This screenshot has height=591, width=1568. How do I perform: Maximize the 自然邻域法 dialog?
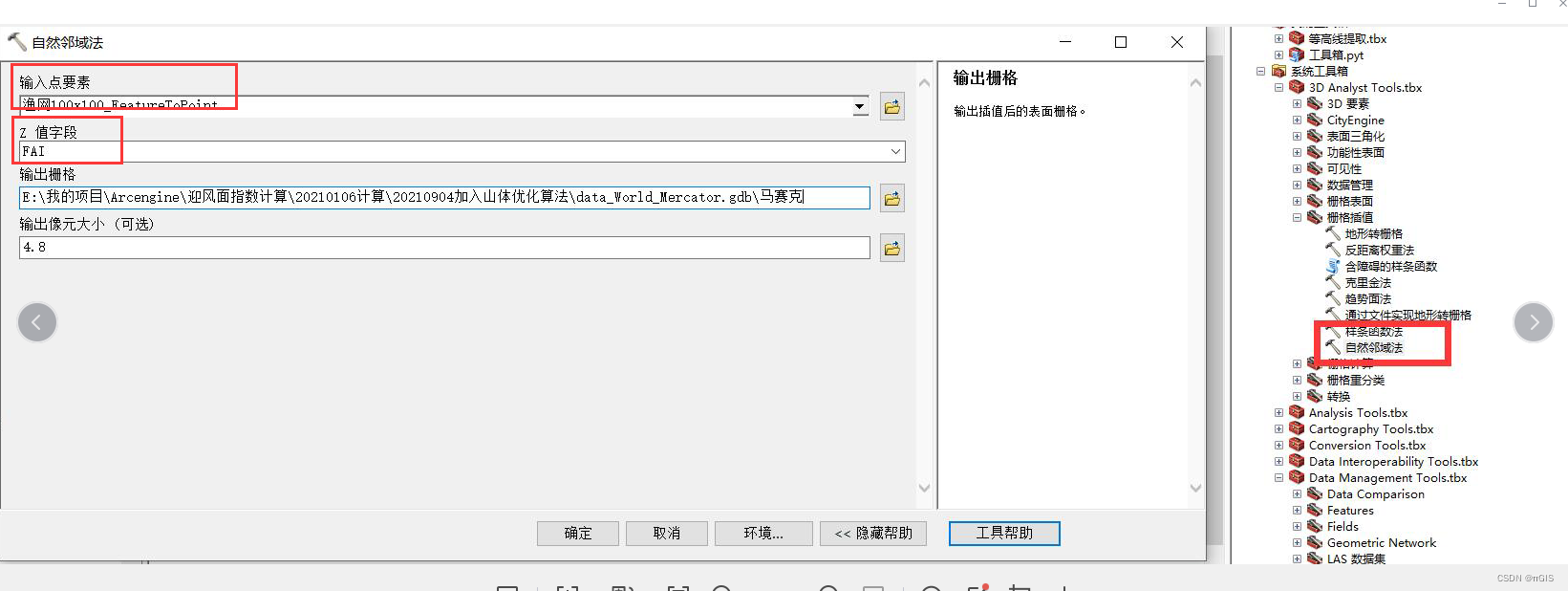click(x=1121, y=42)
